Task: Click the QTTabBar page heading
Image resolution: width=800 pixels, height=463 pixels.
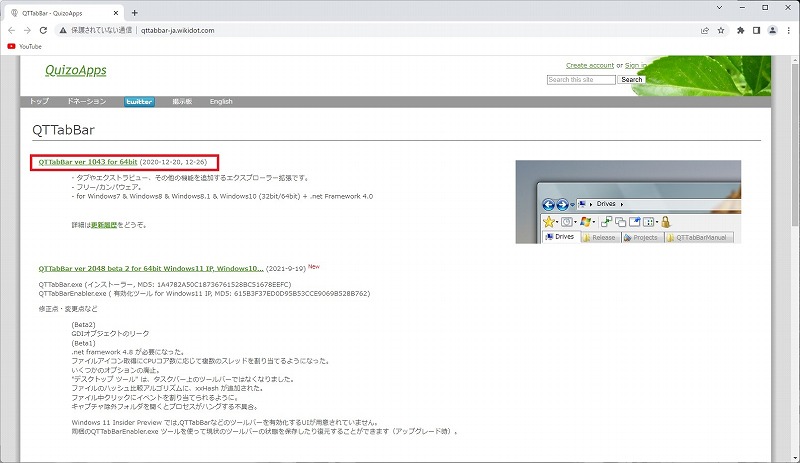Action: [x=63, y=130]
